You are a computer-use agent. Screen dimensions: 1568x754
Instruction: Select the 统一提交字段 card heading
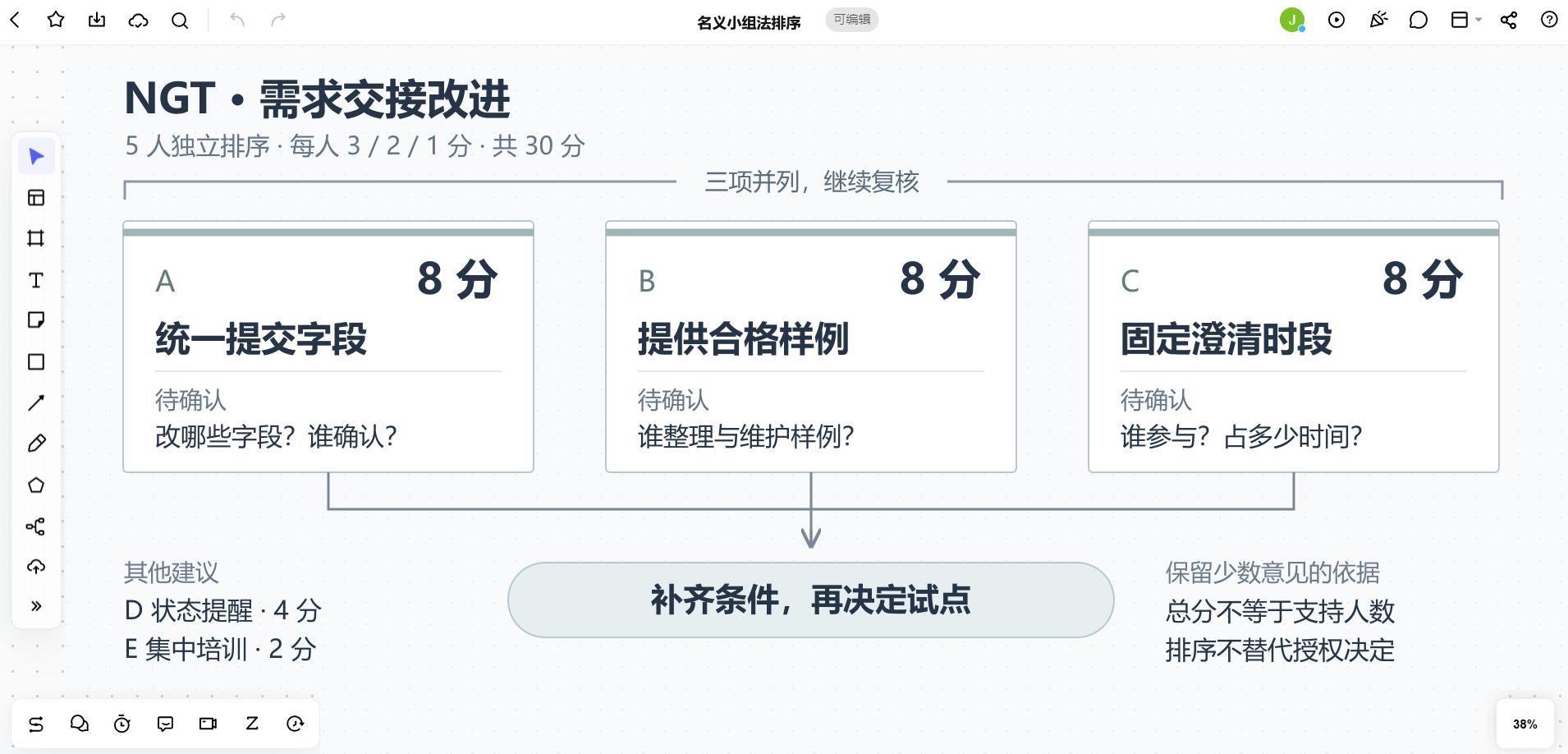tap(261, 338)
